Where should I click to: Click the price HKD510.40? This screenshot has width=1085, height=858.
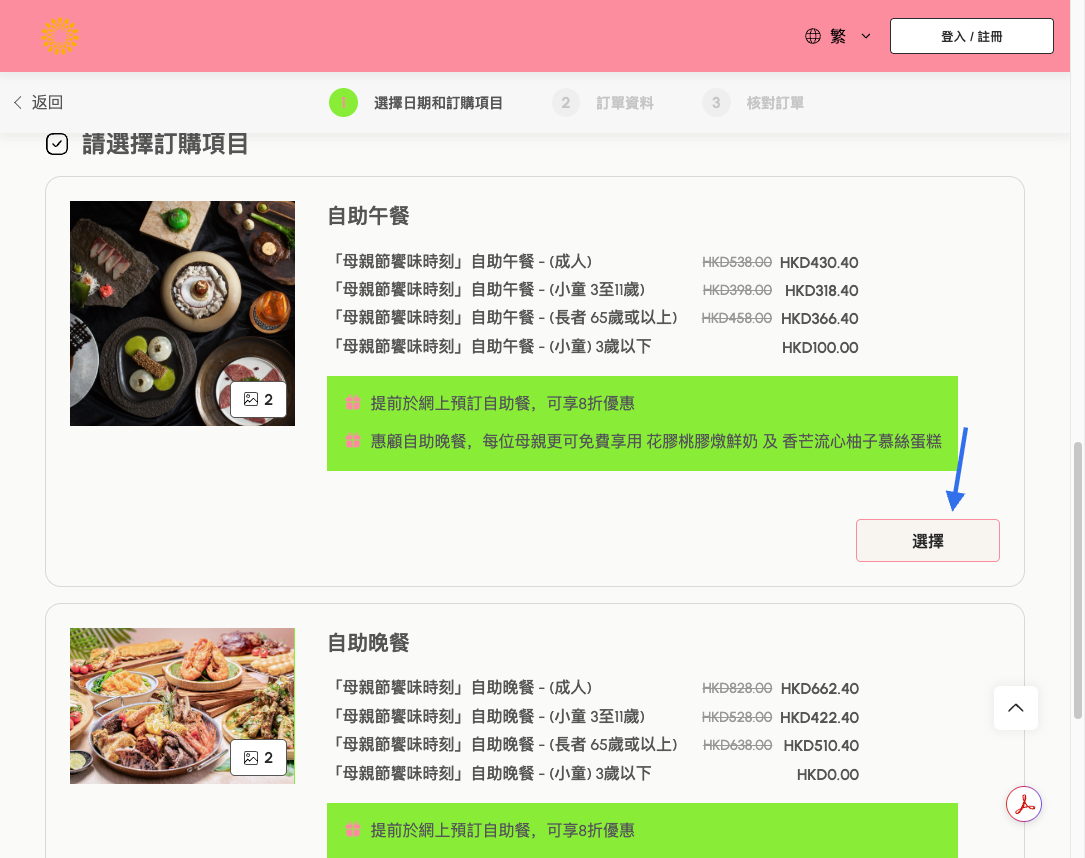(x=821, y=746)
